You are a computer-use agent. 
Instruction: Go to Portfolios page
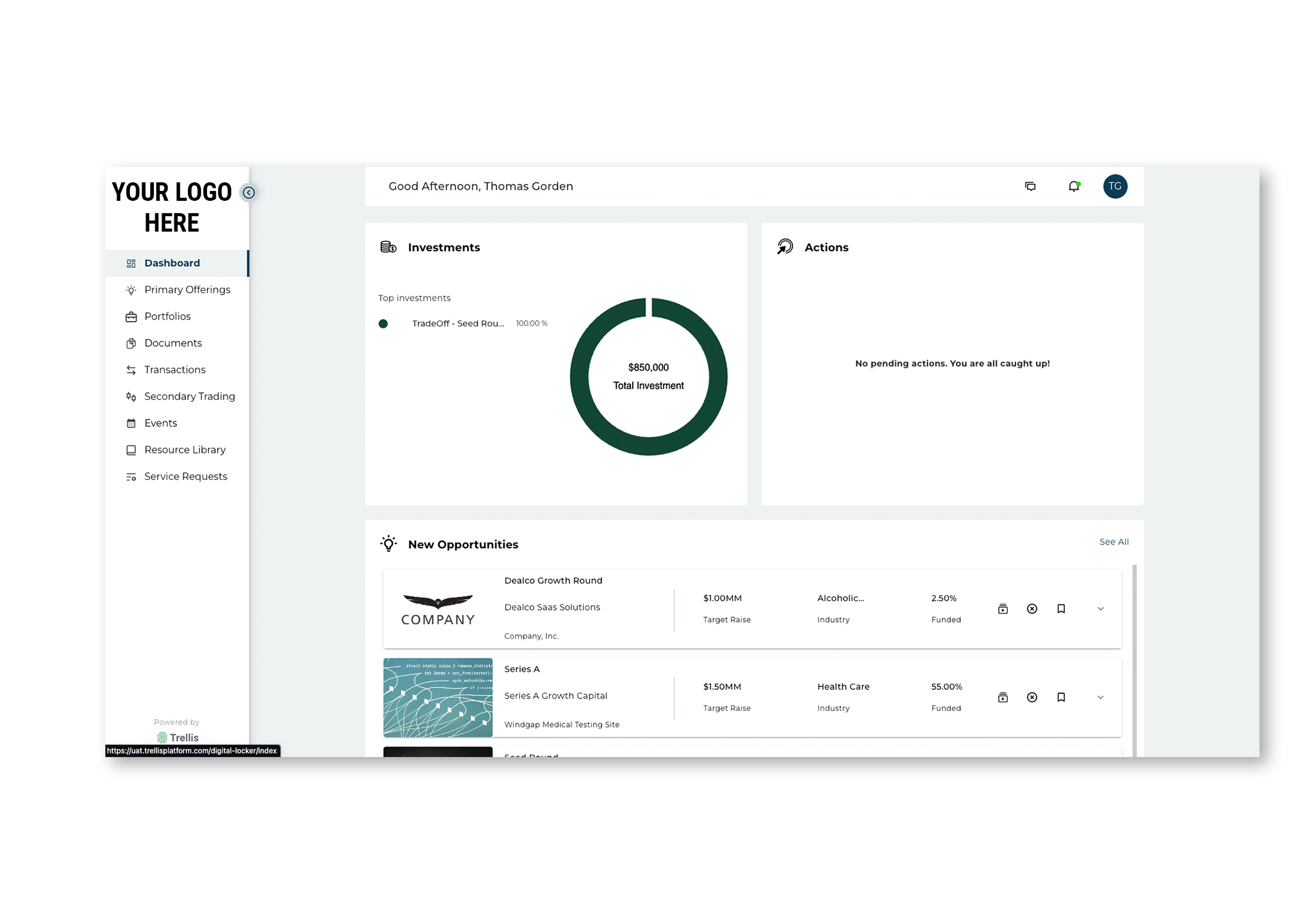pyautogui.click(x=167, y=317)
